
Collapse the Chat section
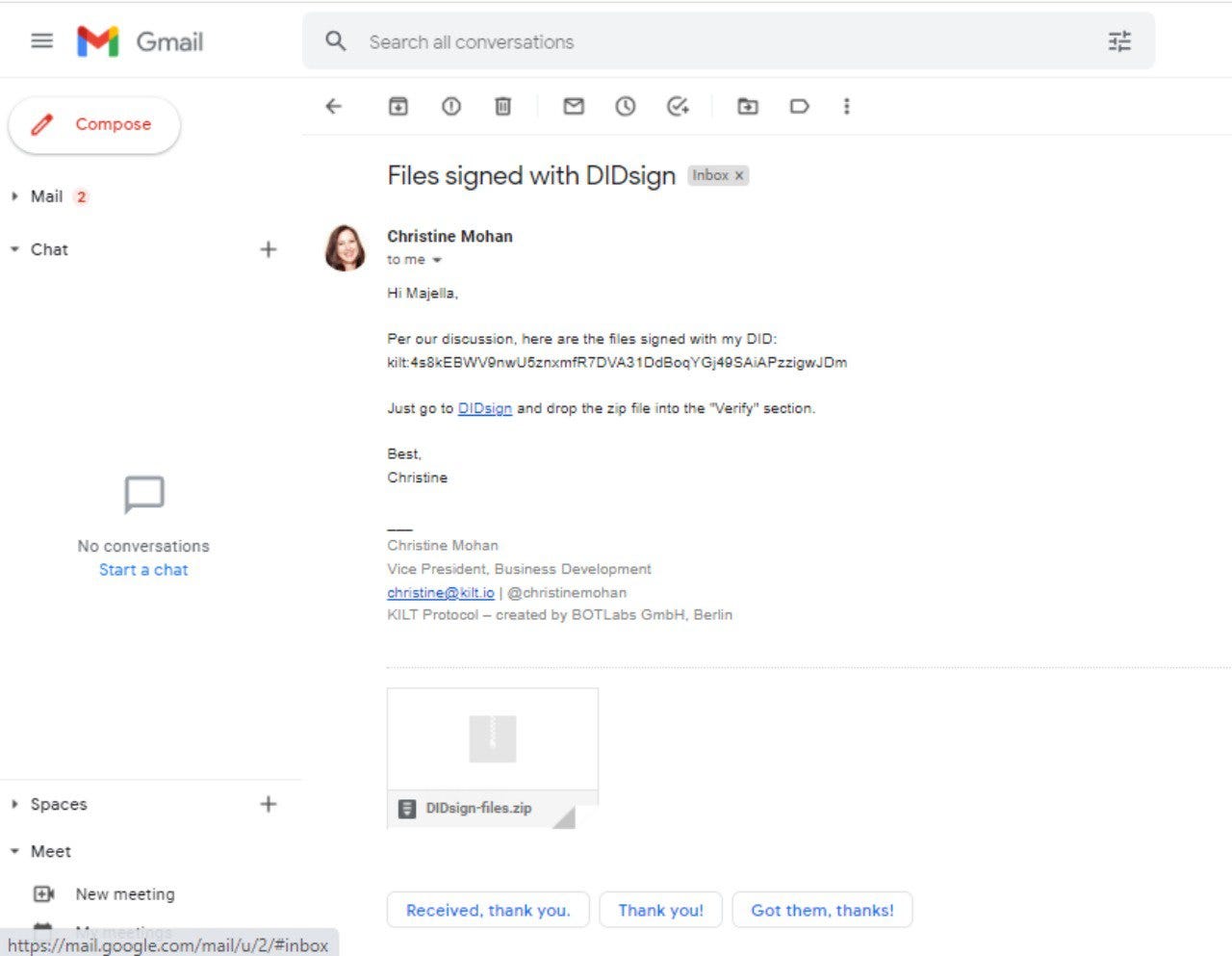coord(14,249)
